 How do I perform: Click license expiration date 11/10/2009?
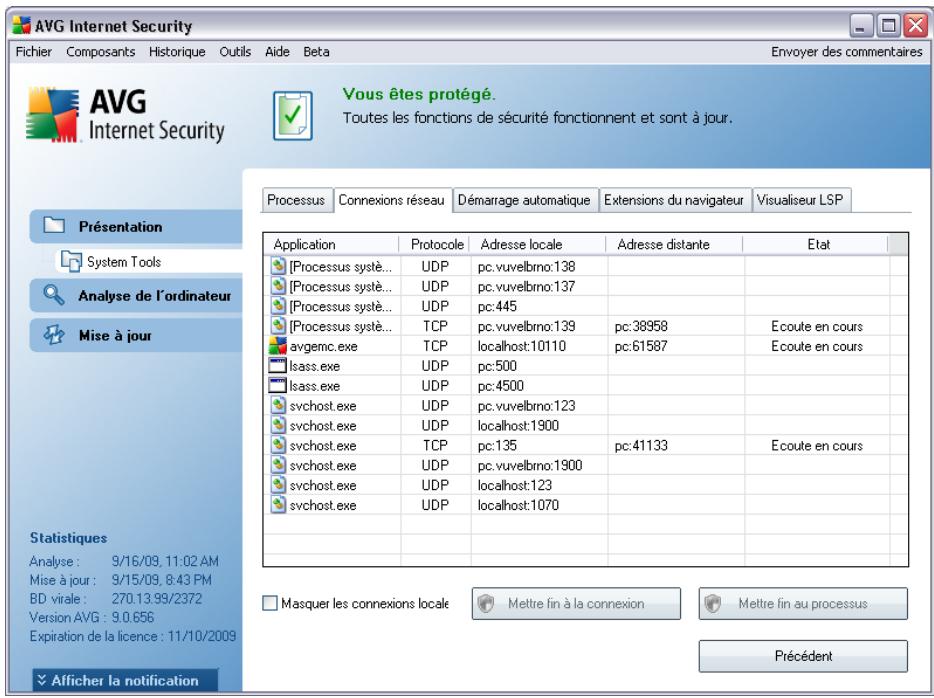pos(201,636)
